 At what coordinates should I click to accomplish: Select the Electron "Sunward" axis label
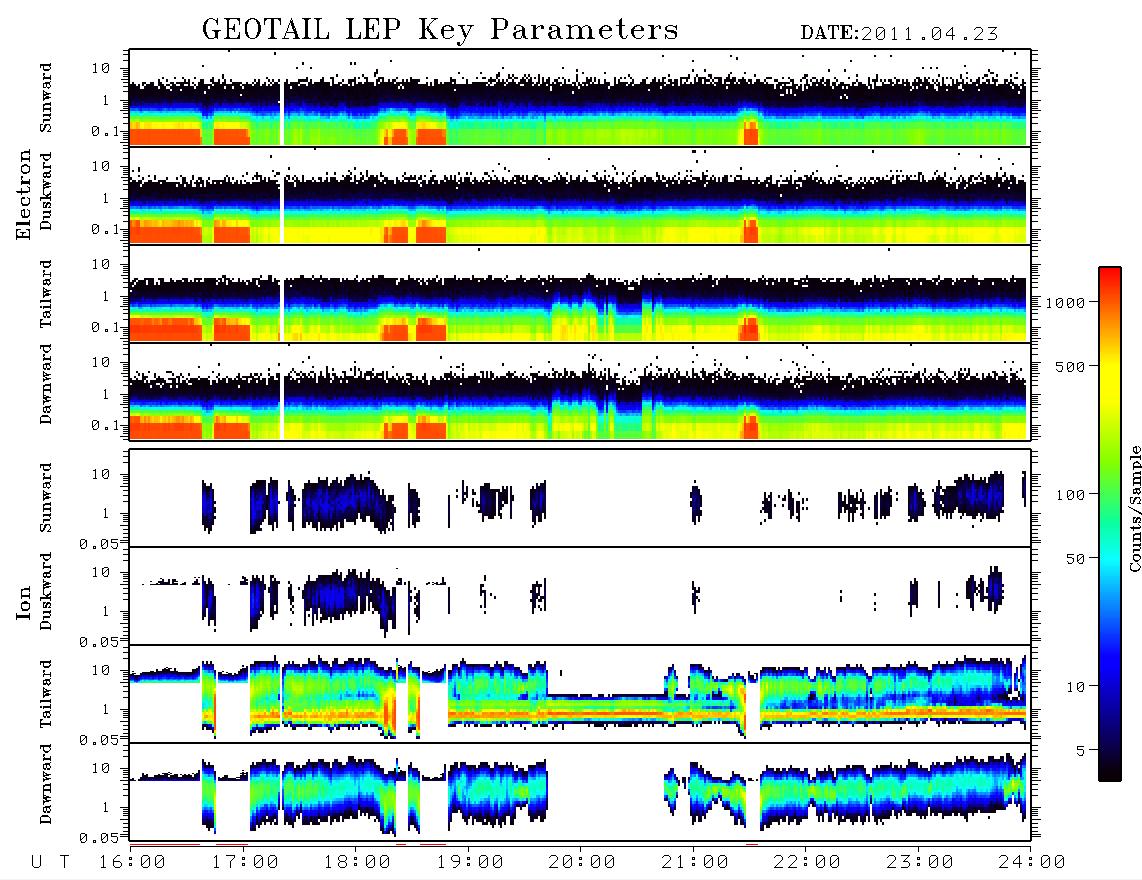point(46,98)
